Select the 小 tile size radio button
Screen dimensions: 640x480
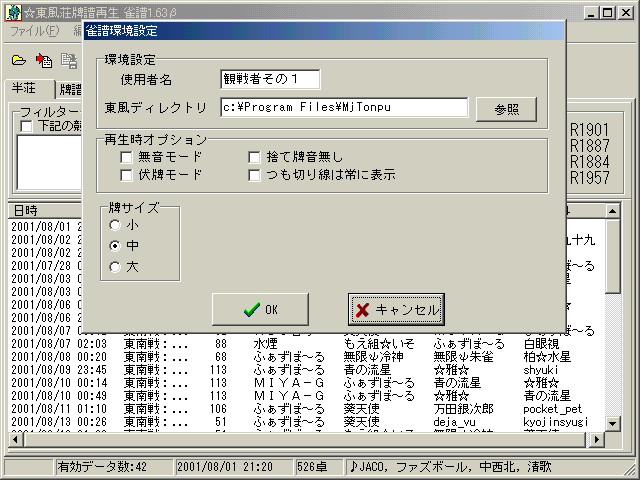coord(116,226)
